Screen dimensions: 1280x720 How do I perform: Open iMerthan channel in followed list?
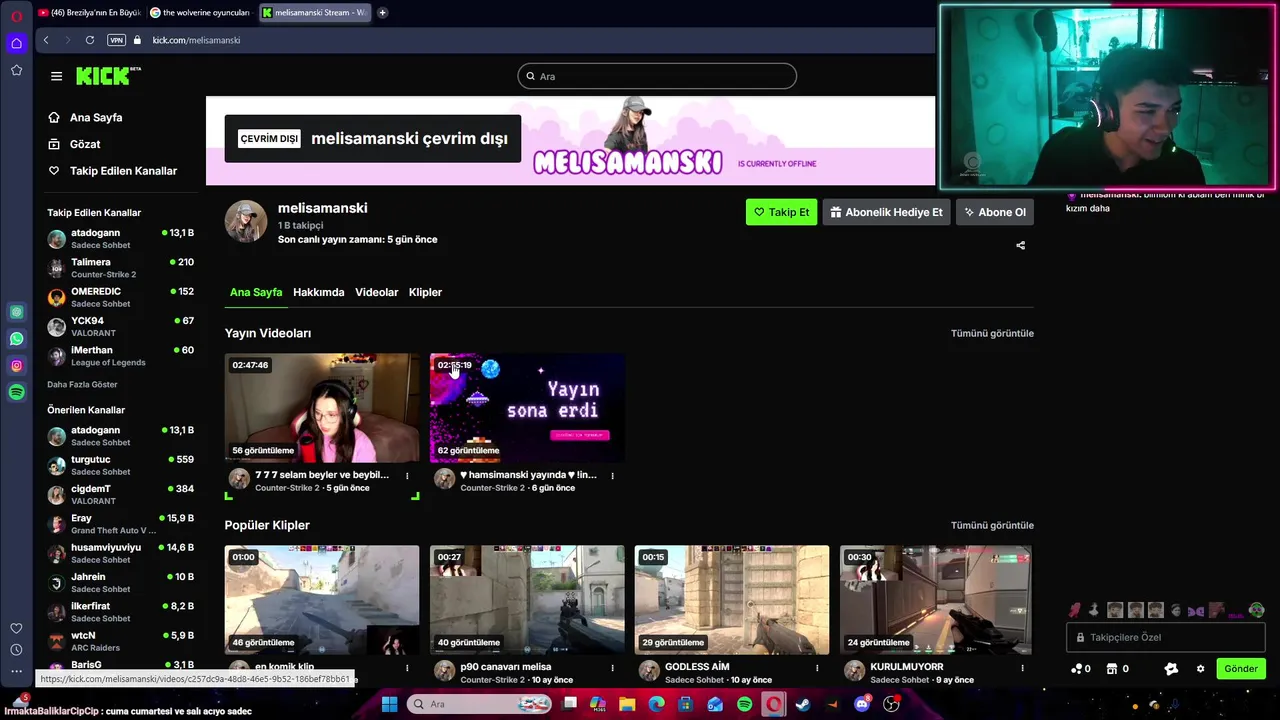click(x=120, y=355)
